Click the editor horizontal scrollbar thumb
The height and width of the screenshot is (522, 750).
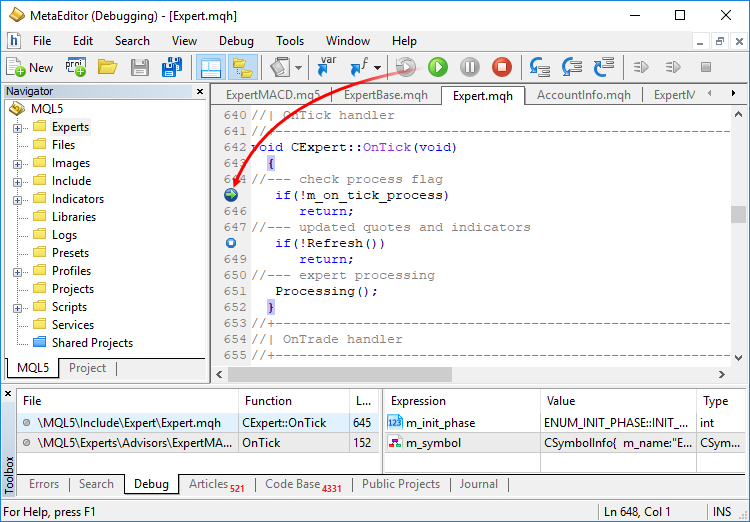pyautogui.click(x=340, y=374)
